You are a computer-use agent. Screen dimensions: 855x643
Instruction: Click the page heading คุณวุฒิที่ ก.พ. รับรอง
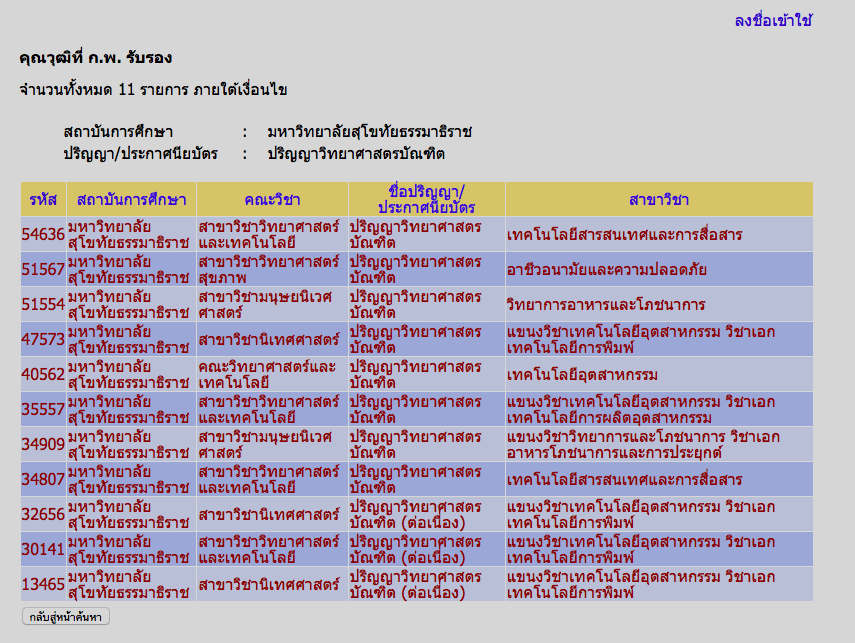click(x=95, y=57)
